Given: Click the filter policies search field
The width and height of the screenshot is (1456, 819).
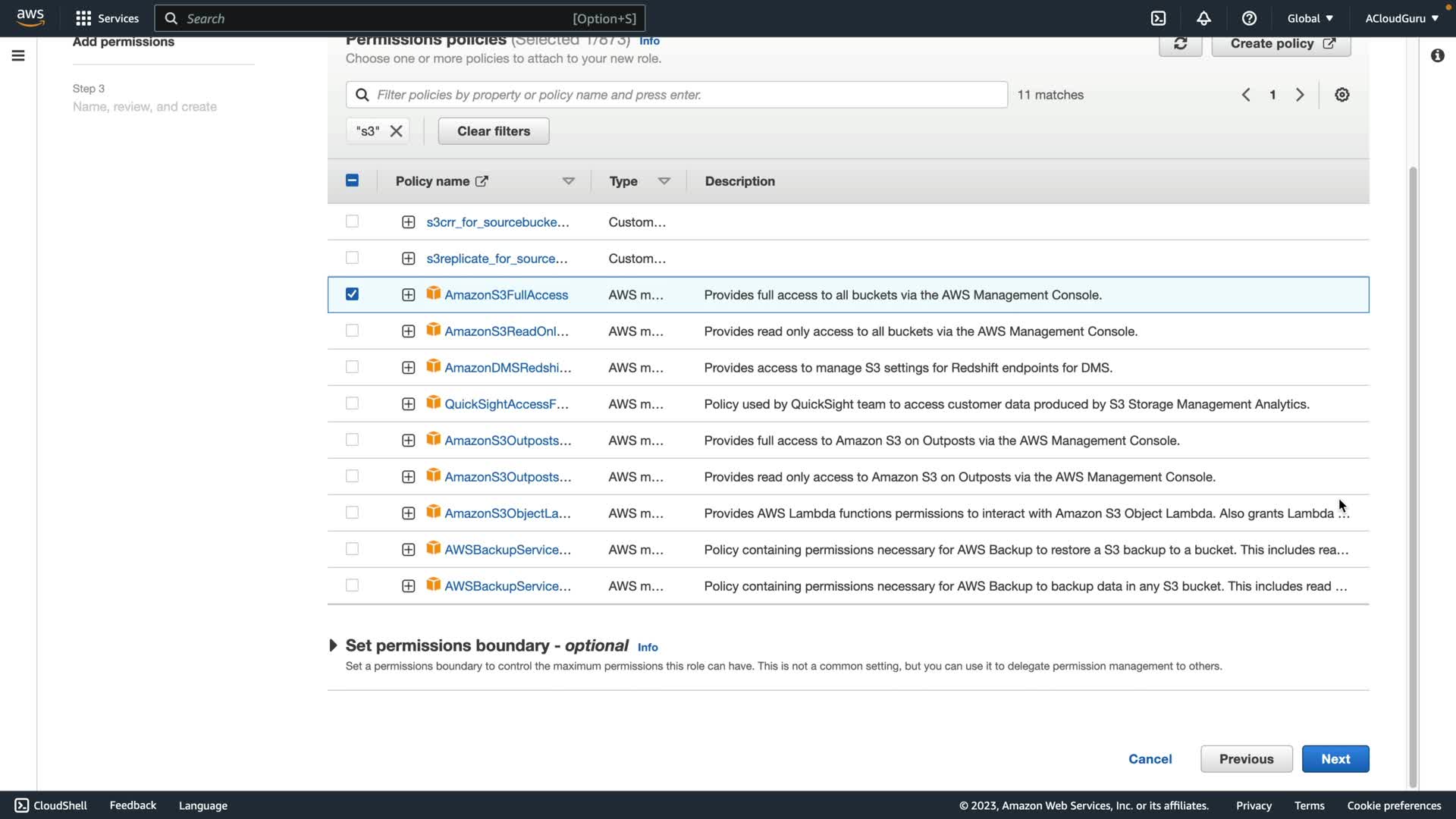Looking at the screenshot, I should click(x=676, y=95).
